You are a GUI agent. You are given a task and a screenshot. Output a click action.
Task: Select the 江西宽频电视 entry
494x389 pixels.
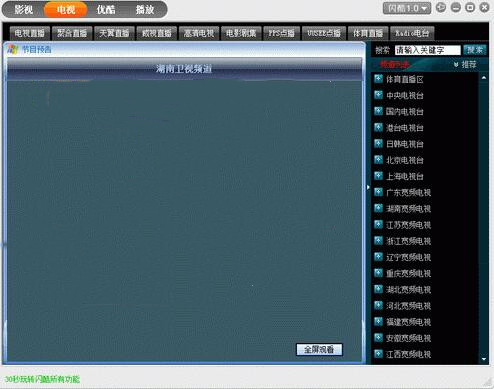click(x=408, y=354)
